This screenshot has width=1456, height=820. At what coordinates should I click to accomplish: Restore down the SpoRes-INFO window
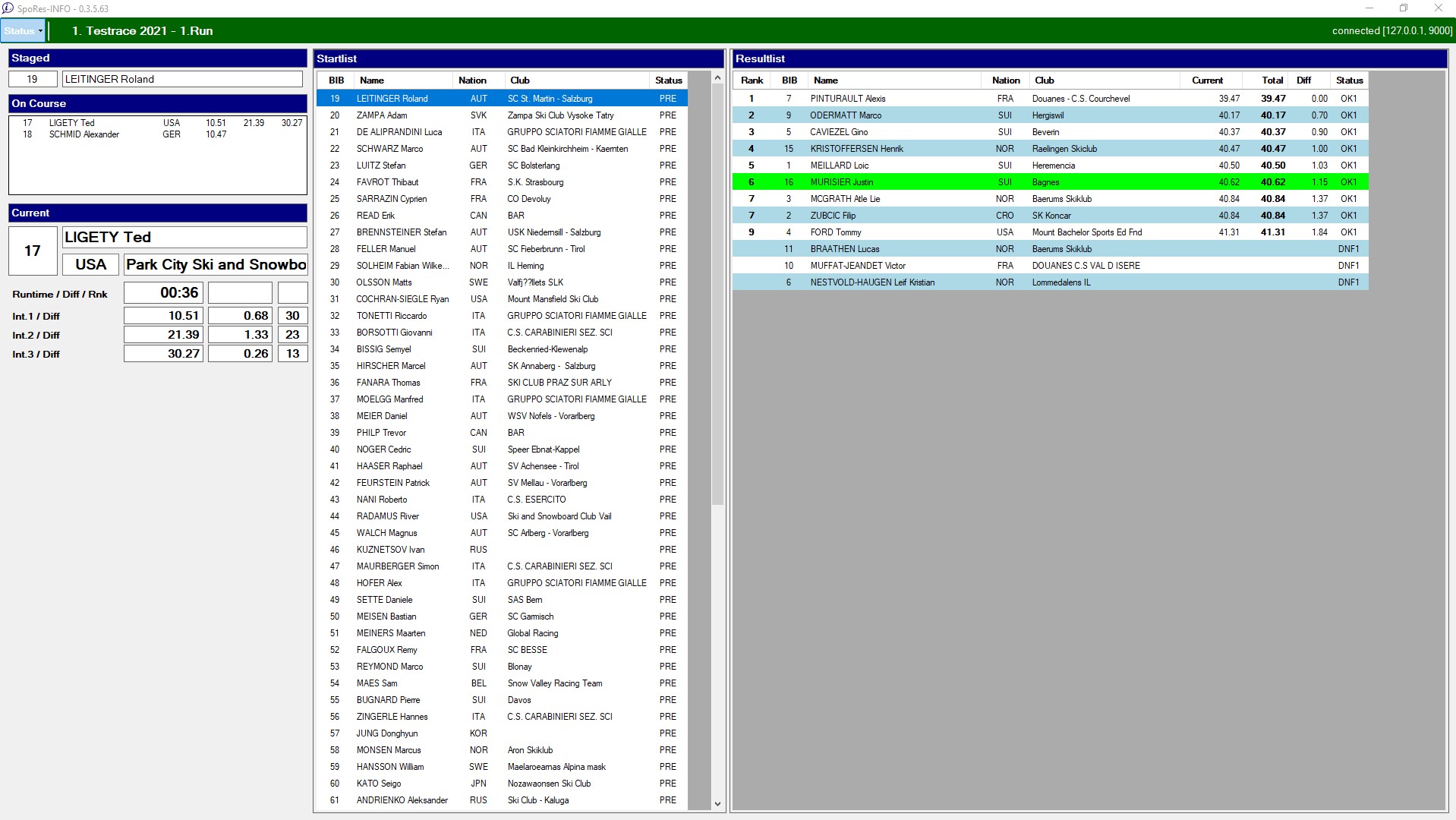(x=1404, y=8)
